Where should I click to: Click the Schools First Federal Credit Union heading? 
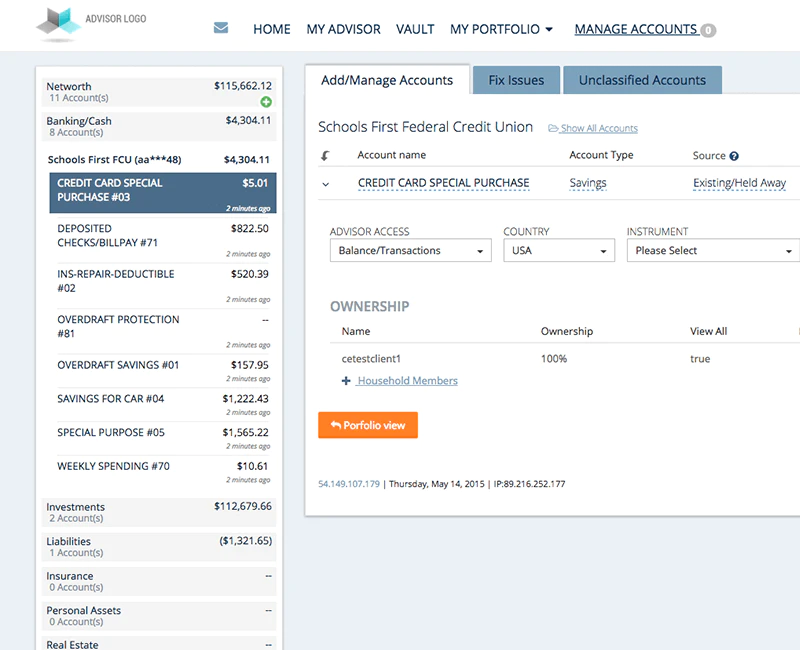[x=425, y=127]
